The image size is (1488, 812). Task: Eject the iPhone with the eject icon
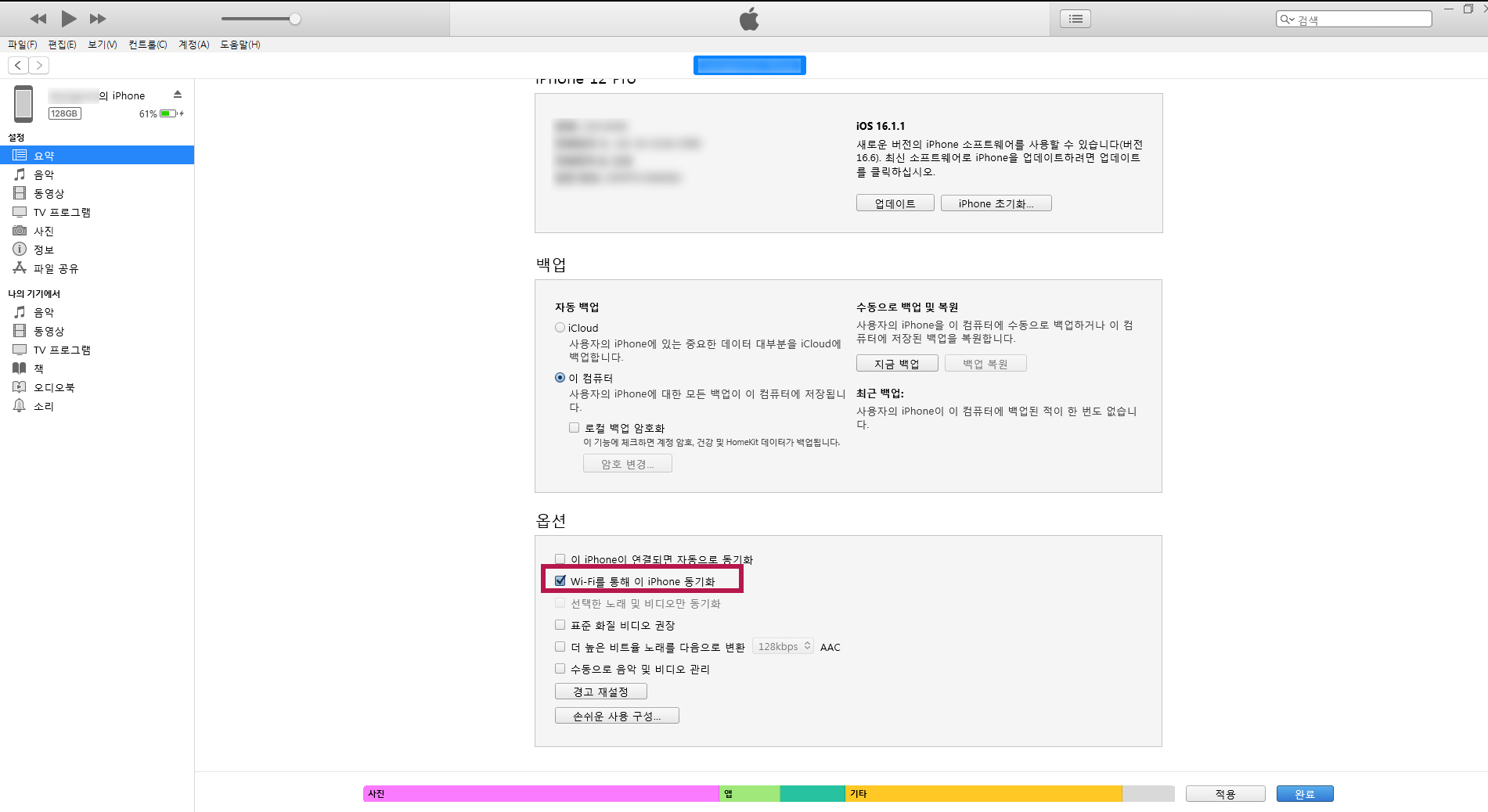[178, 95]
